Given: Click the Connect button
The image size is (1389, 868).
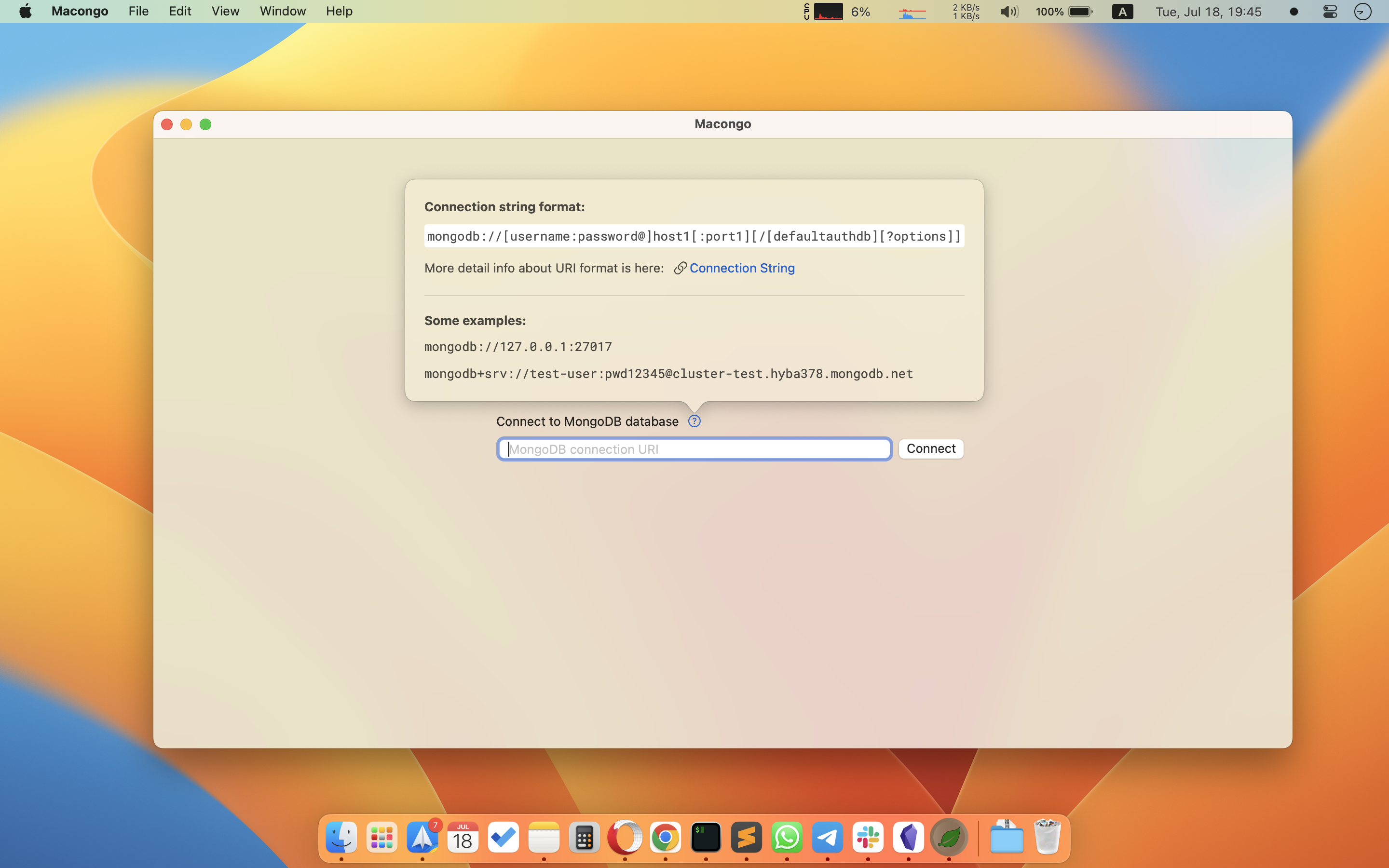Looking at the screenshot, I should (x=930, y=448).
